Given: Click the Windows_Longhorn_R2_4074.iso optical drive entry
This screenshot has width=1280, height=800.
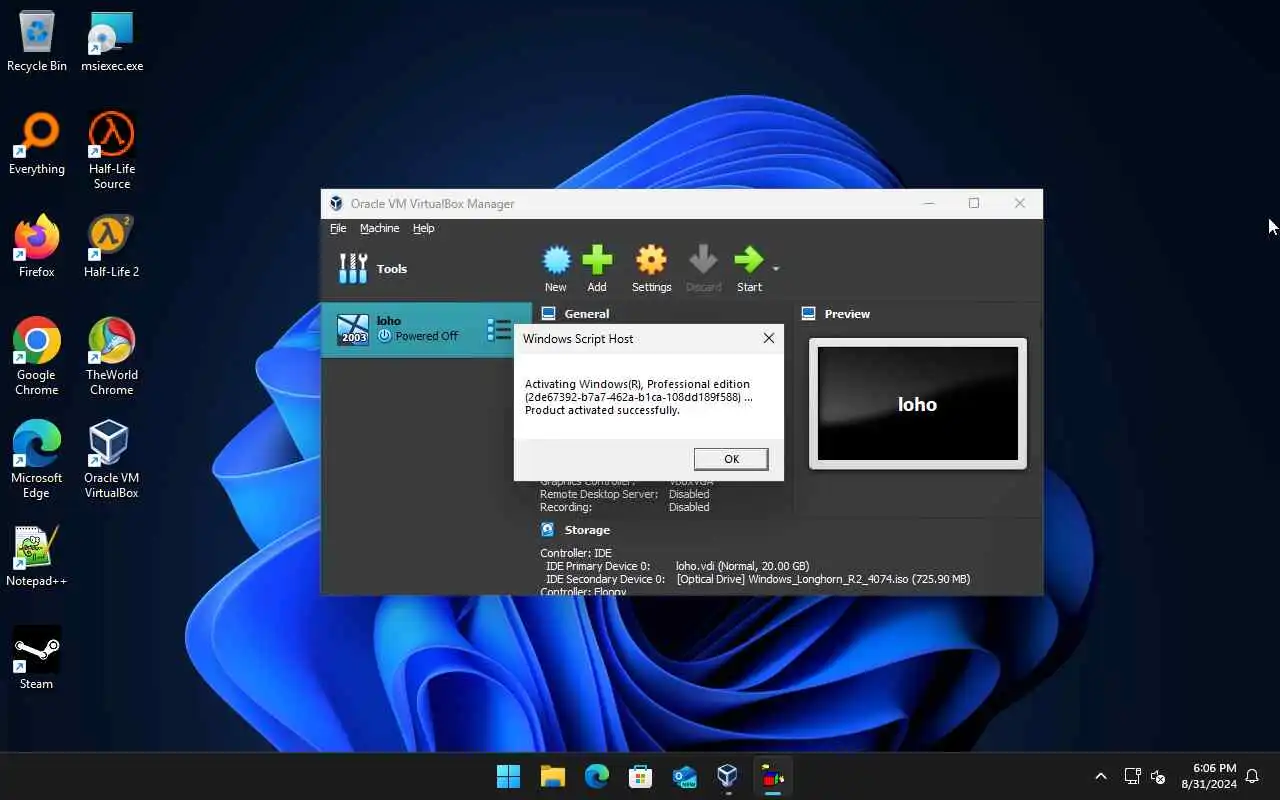Looking at the screenshot, I should pos(823,579).
